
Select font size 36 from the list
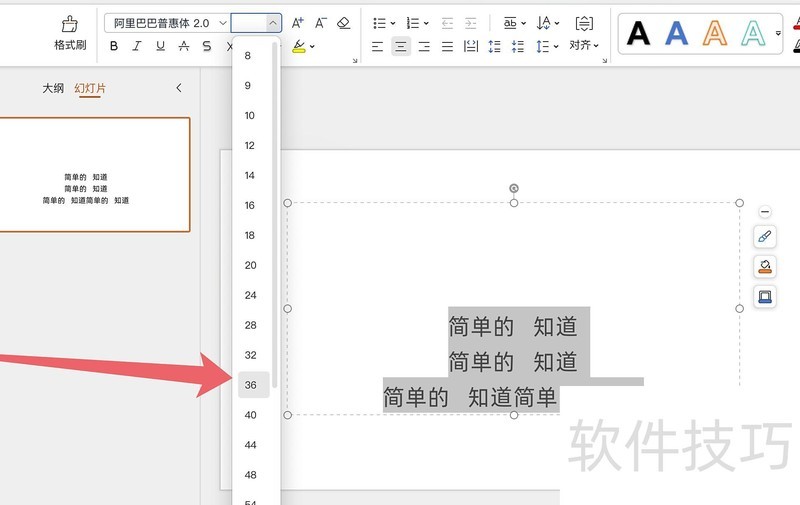click(251, 385)
